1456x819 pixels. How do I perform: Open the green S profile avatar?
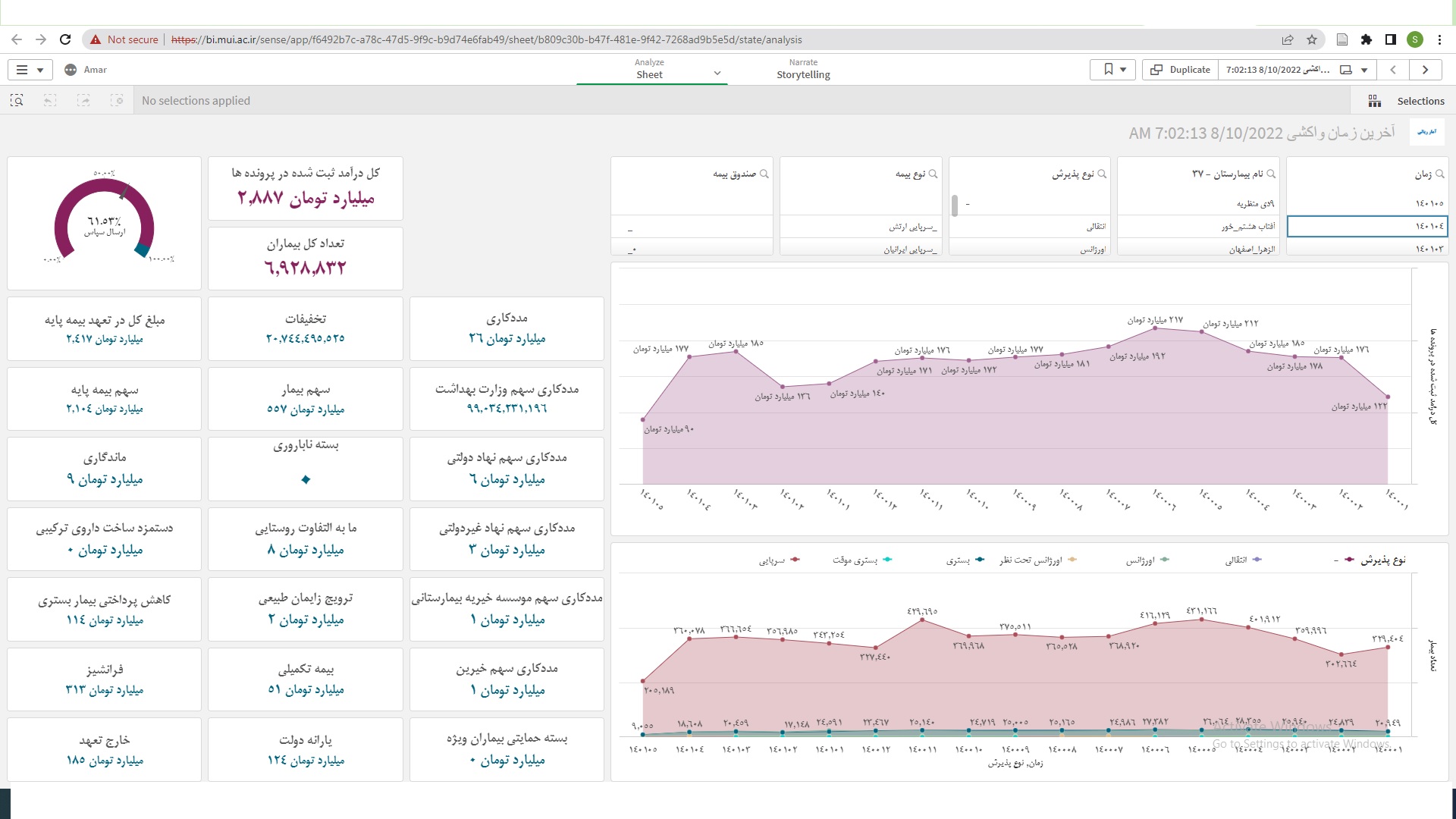click(x=1415, y=39)
